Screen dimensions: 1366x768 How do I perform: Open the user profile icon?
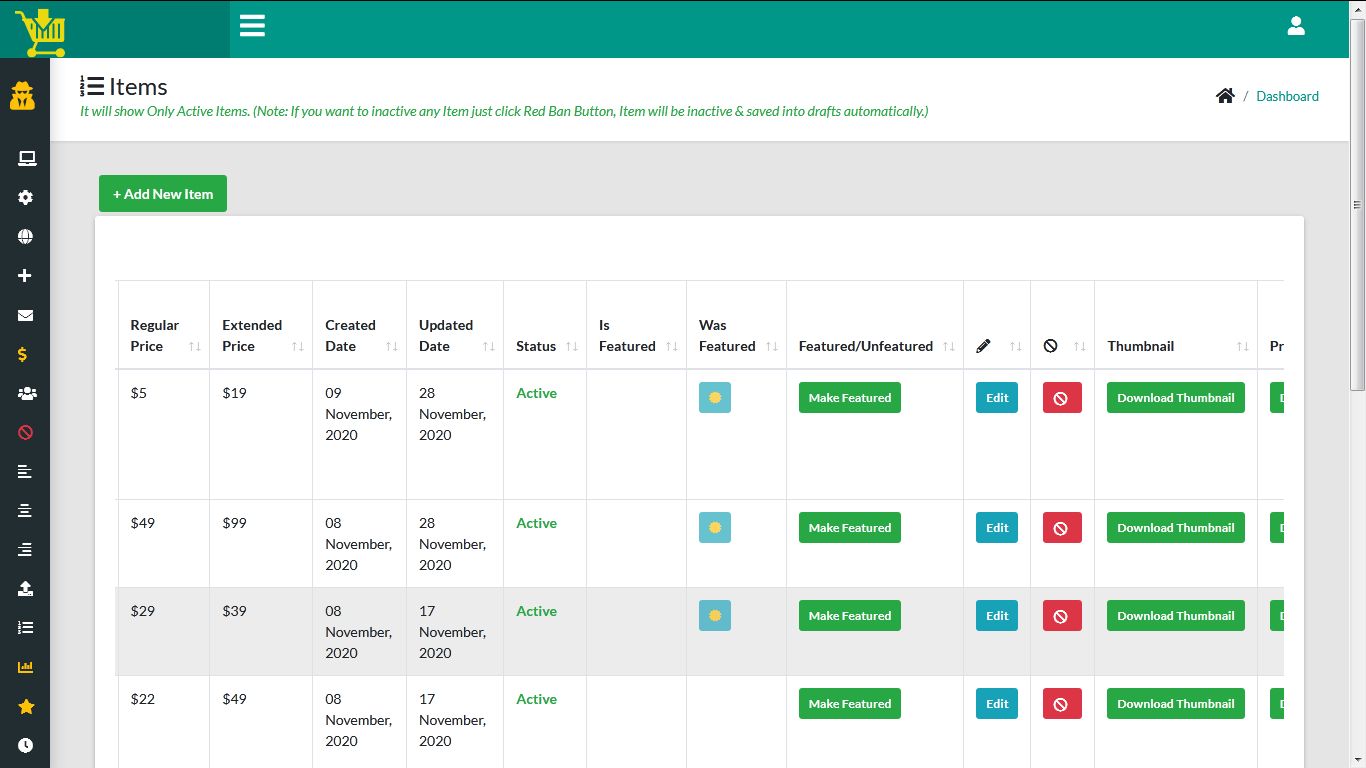(1296, 26)
